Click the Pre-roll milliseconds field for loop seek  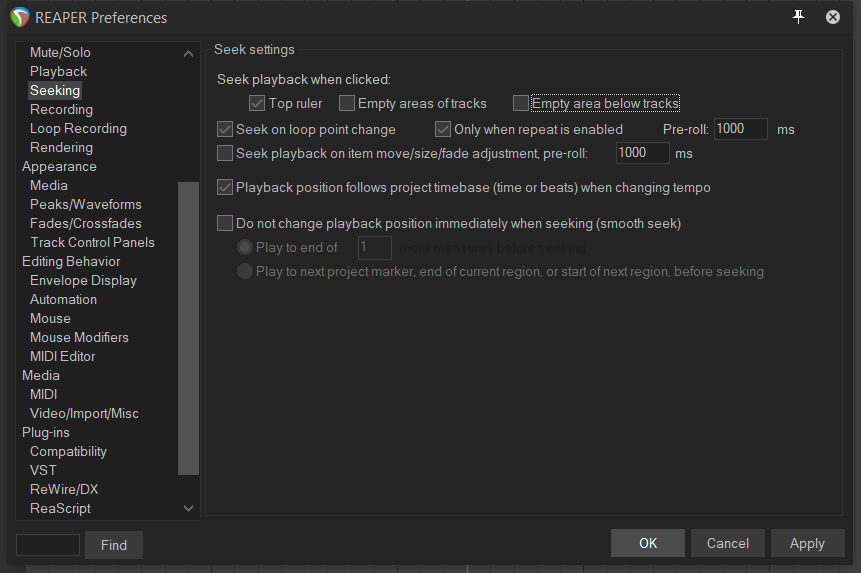740,129
